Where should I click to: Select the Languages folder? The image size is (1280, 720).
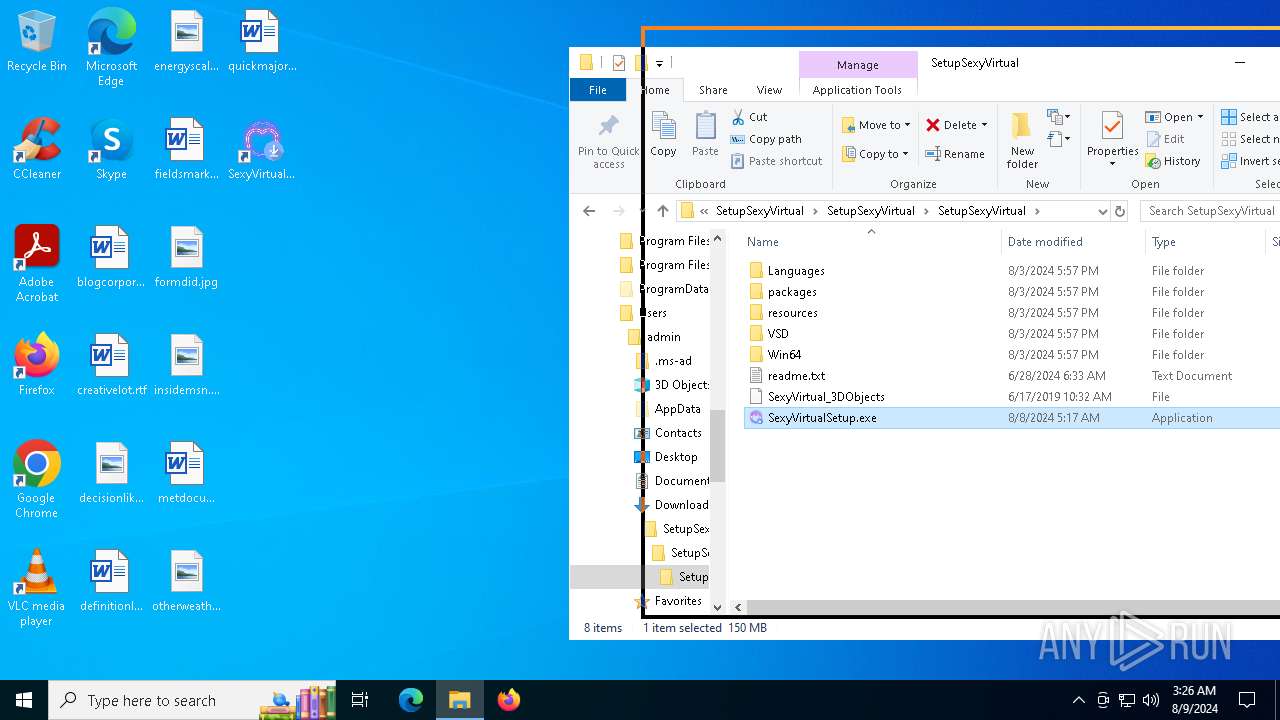796,271
